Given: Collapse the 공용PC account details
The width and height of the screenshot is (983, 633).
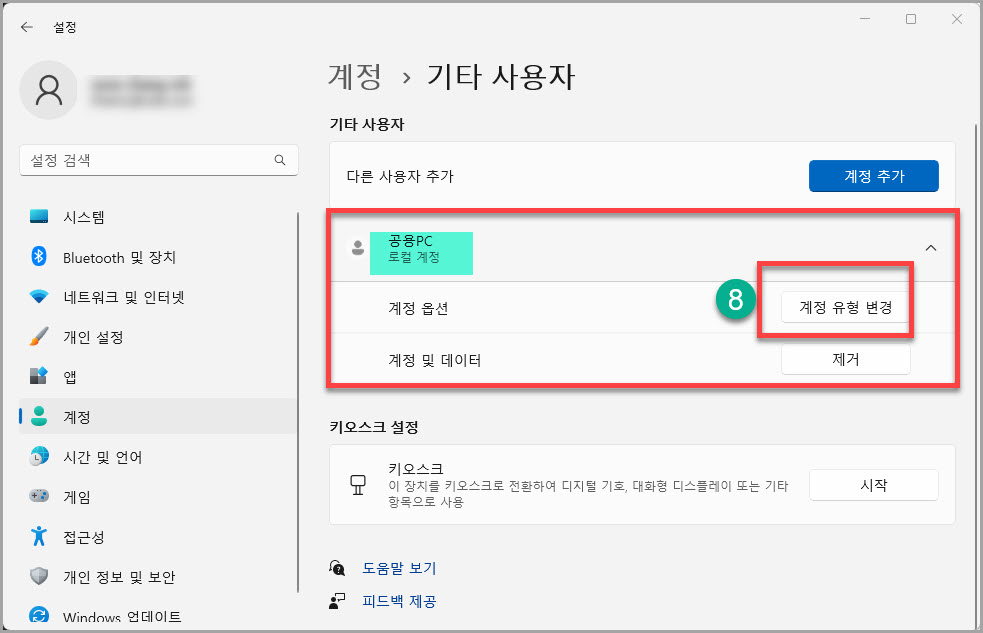Looking at the screenshot, I should pyautogui.click(x=930, y=247).
